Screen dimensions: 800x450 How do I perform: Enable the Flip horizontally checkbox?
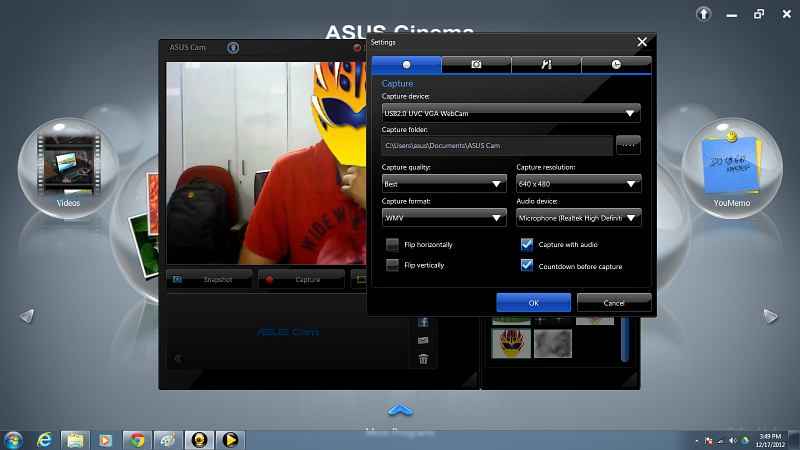tap(392, 245)
